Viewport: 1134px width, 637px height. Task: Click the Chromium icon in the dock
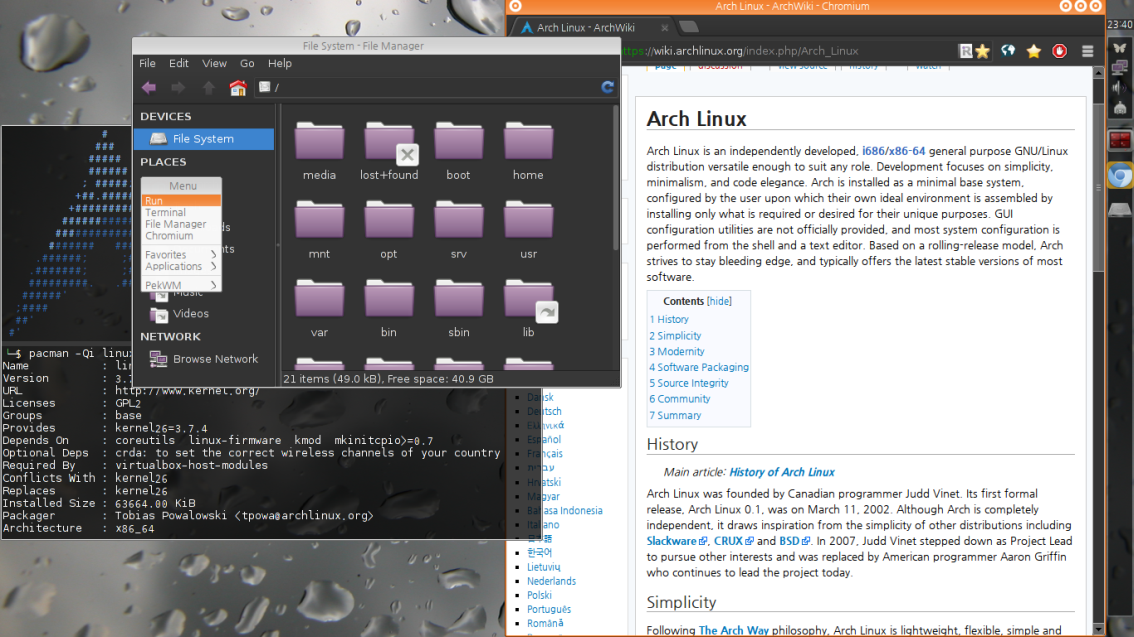click(1120, 177)
